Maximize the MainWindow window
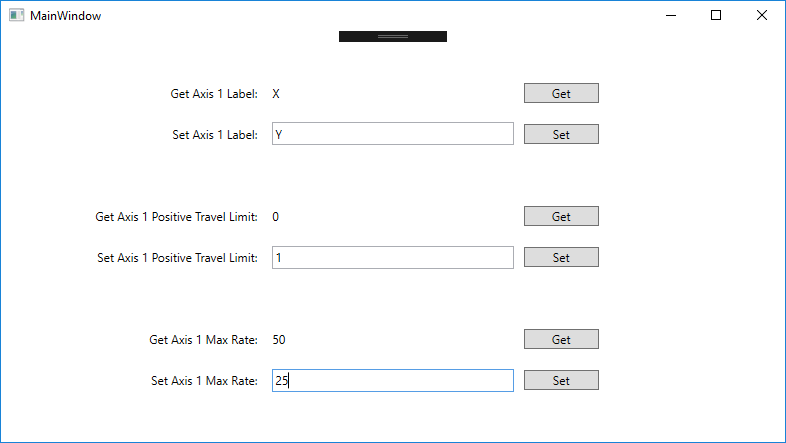This screenshot has height=443, width=786. 716,16
